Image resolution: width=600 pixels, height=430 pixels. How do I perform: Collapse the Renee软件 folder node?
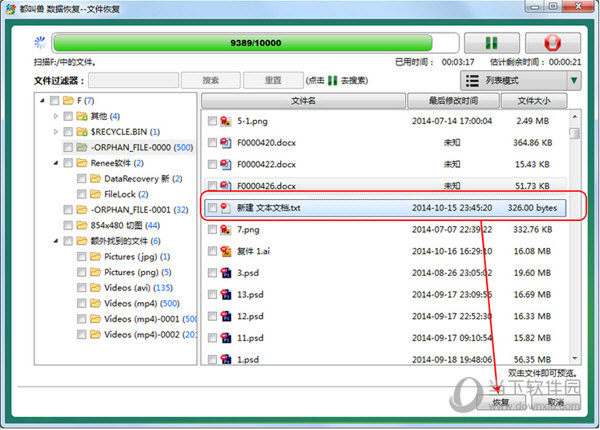[x=55, y=163]
